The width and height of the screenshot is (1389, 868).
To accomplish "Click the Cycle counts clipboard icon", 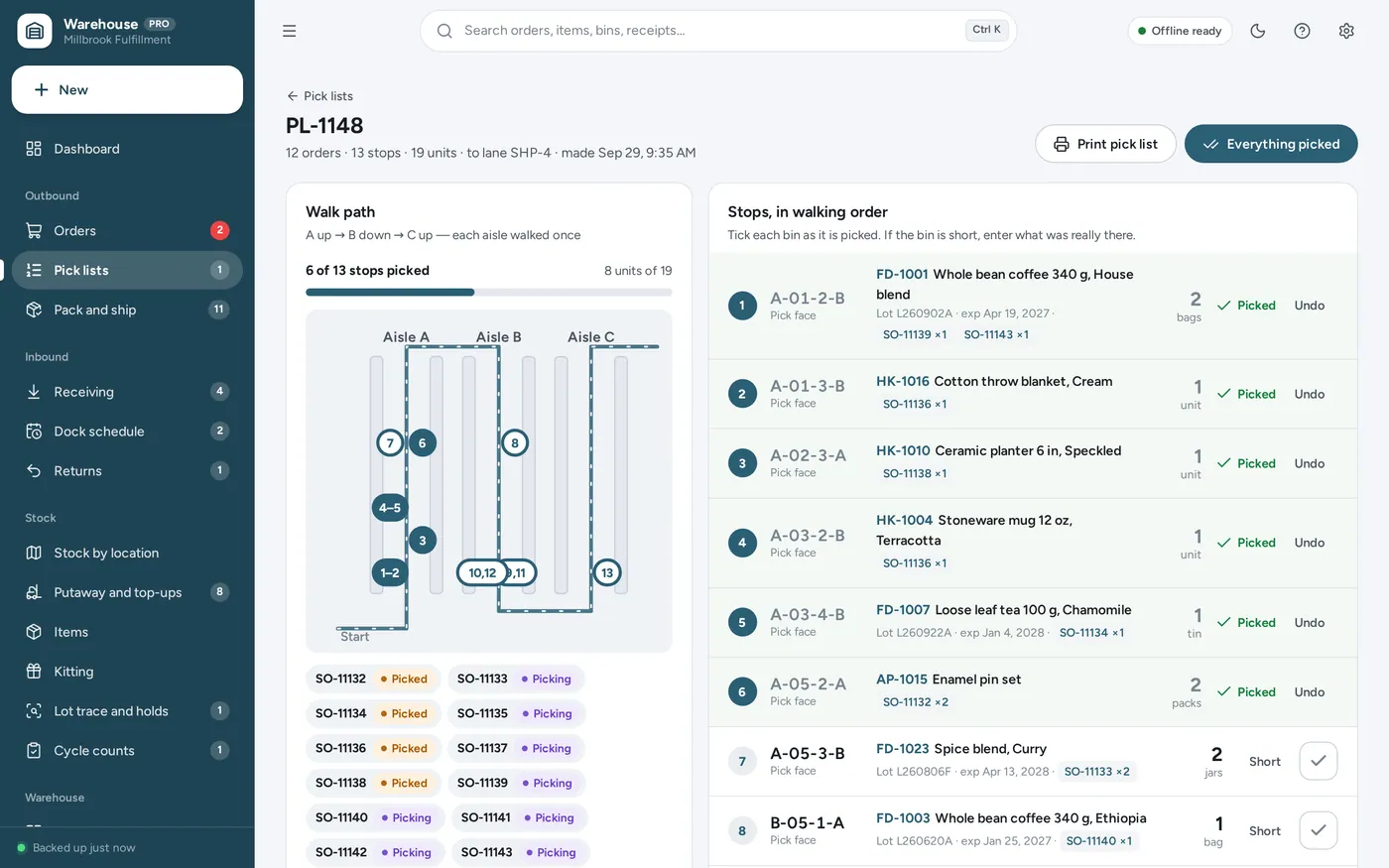I will (x=34, y=751).
